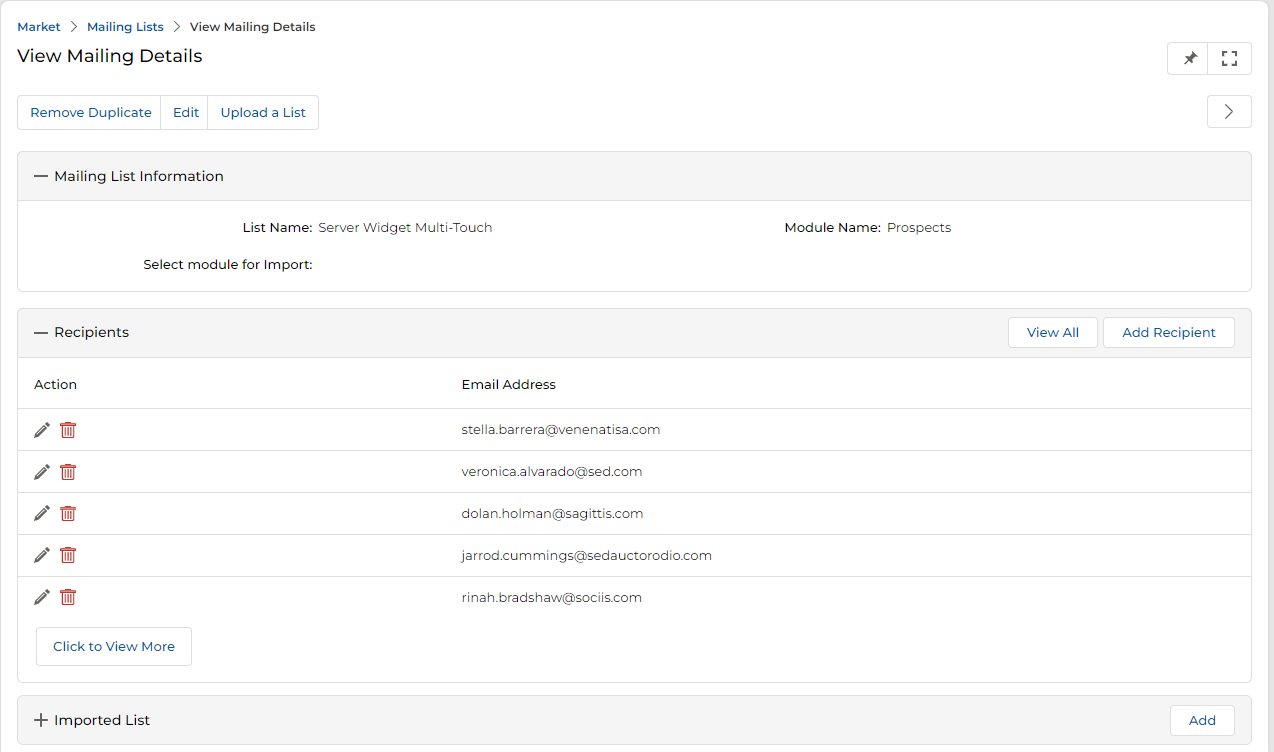
Task: Click to View More recipients
Action: [114, 646]
